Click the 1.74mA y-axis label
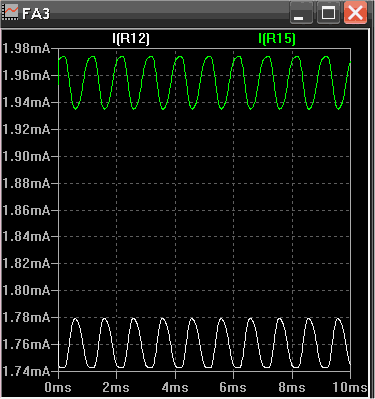This screenshot has height=399, width=375. [x=26, y=371]
